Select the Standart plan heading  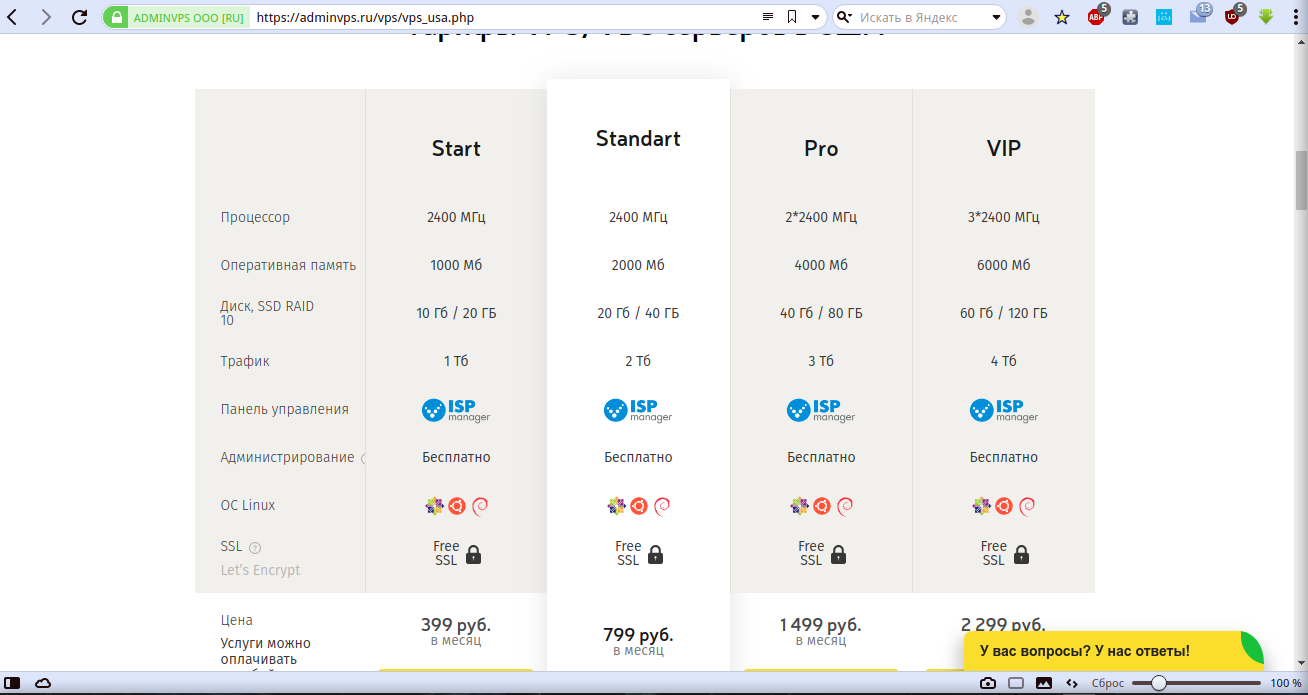638,139
